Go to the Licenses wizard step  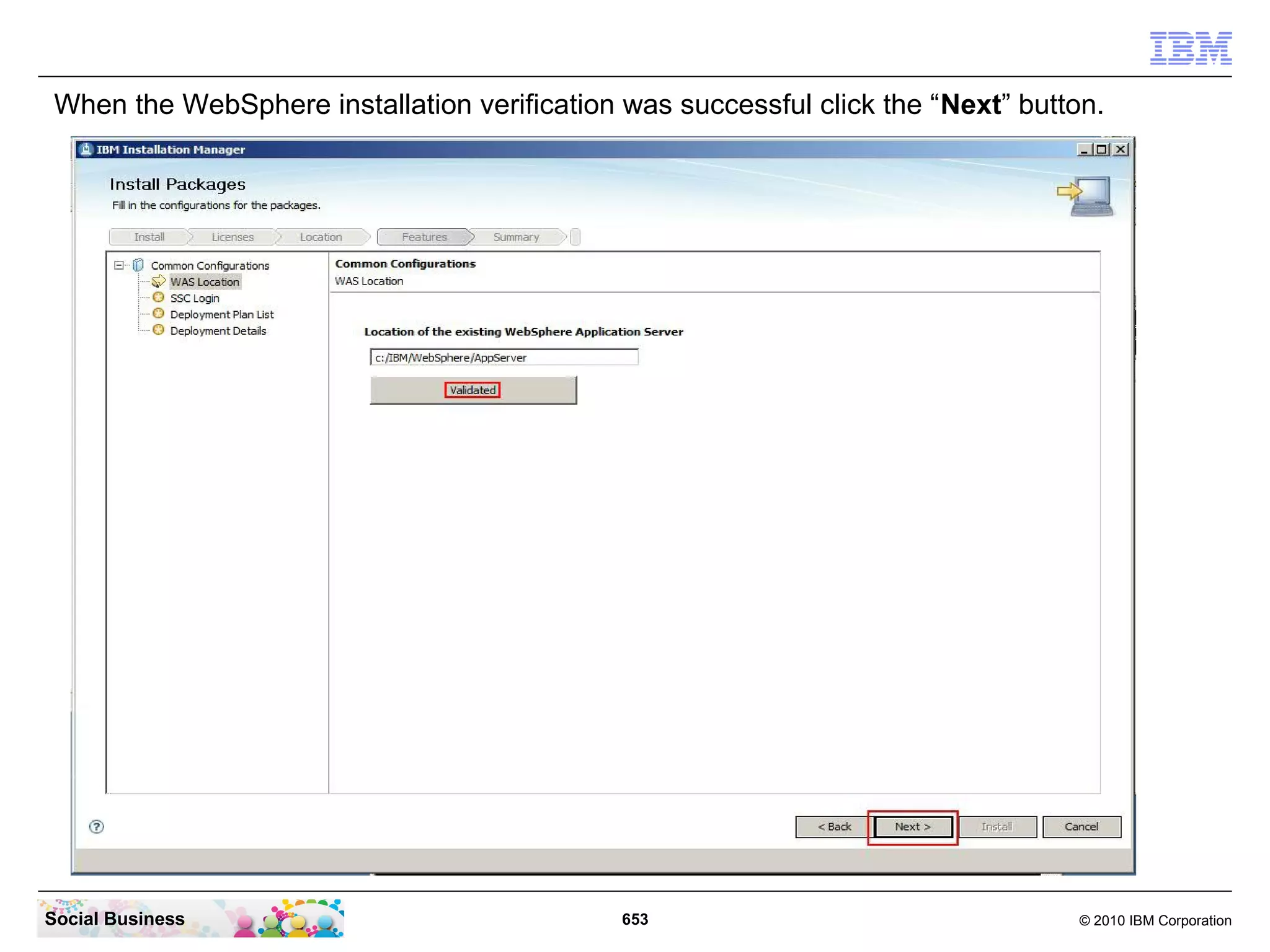pyautogui.click(x=233, y=237)
